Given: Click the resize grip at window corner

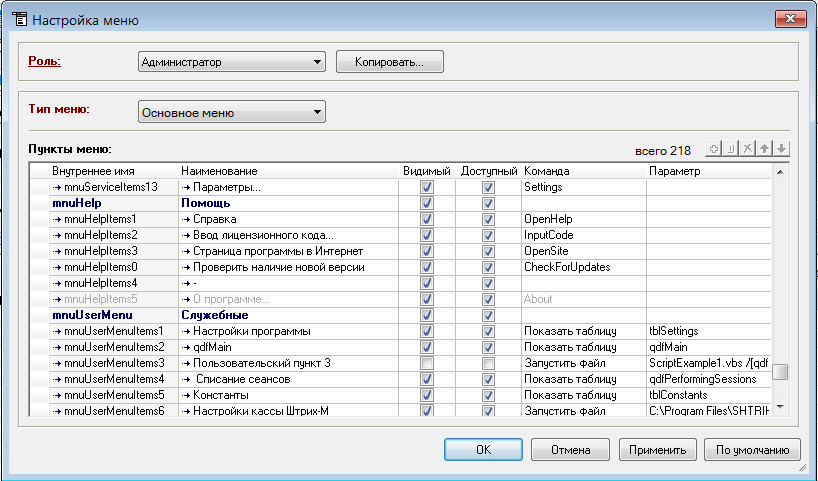Looking at the screenshot, I should (802, 467).
